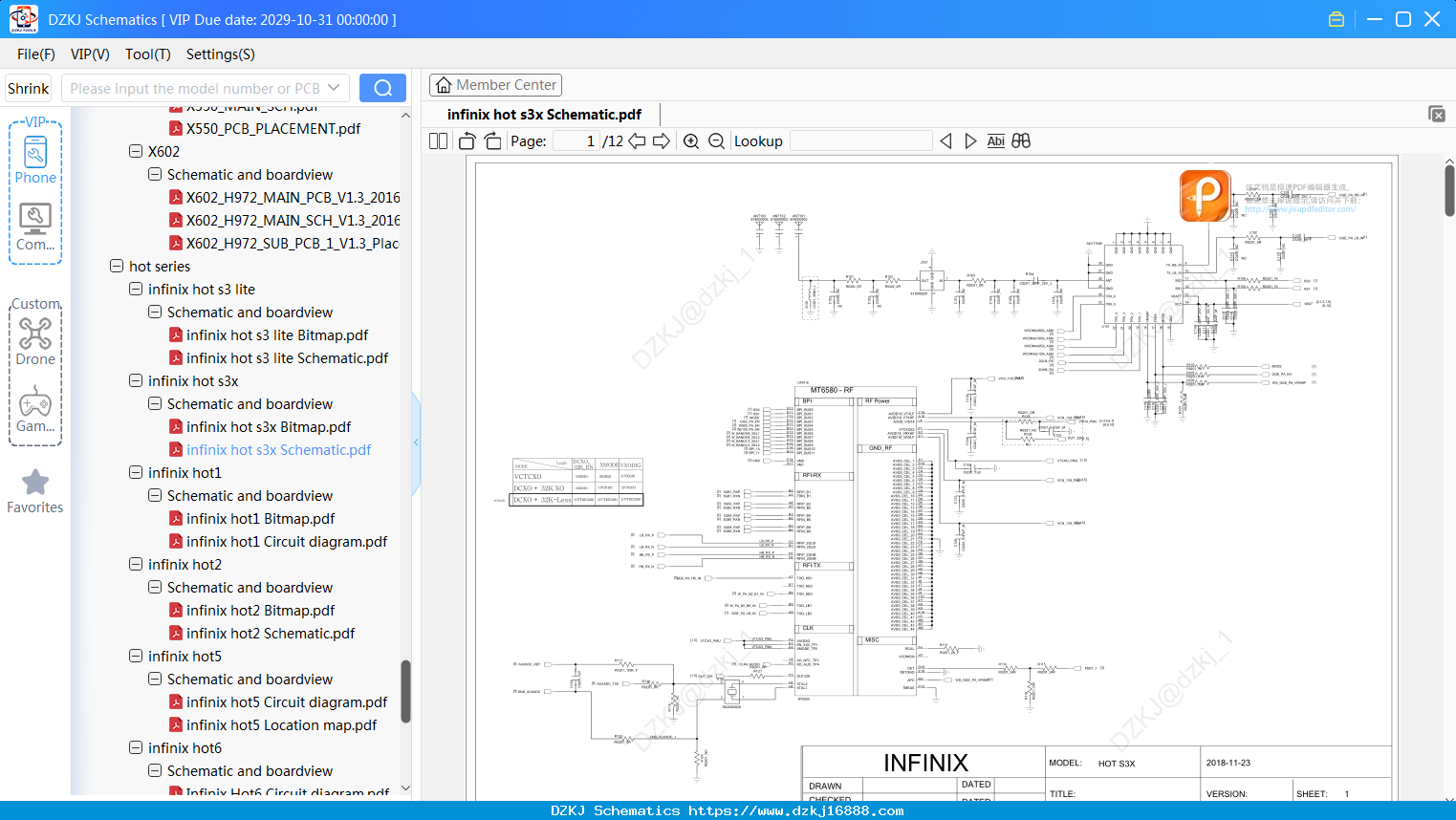
Task: Open infinix hot s3x Bitmap.pdf
Action: pos(268,426)
